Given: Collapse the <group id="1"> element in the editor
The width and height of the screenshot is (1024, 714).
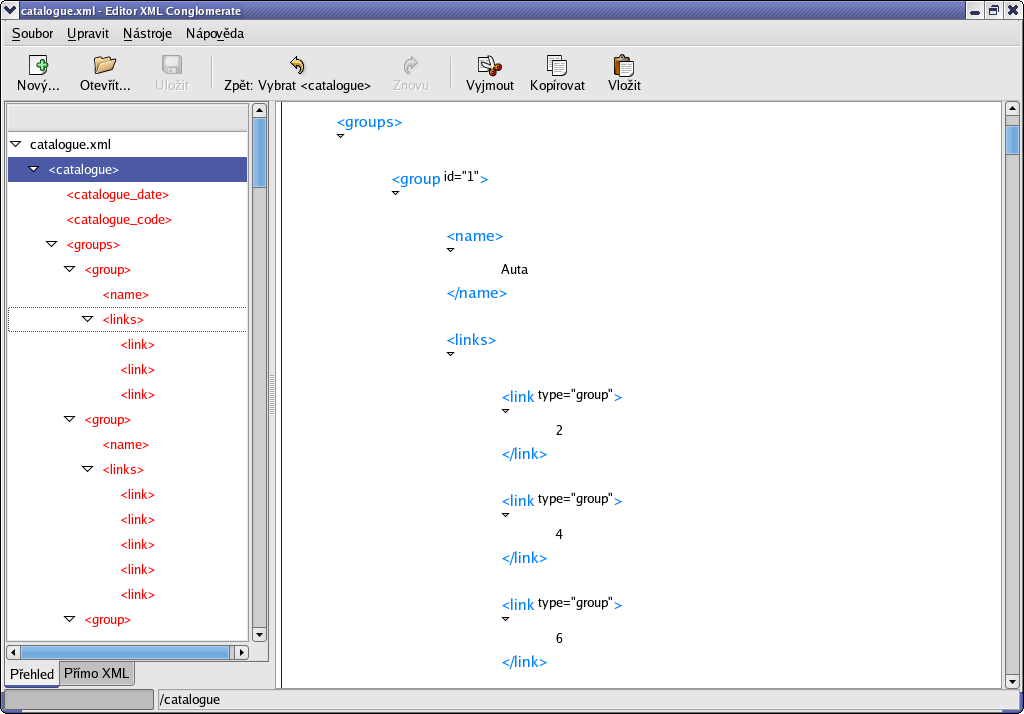Looking at the screenshot, I should (396, 193).
